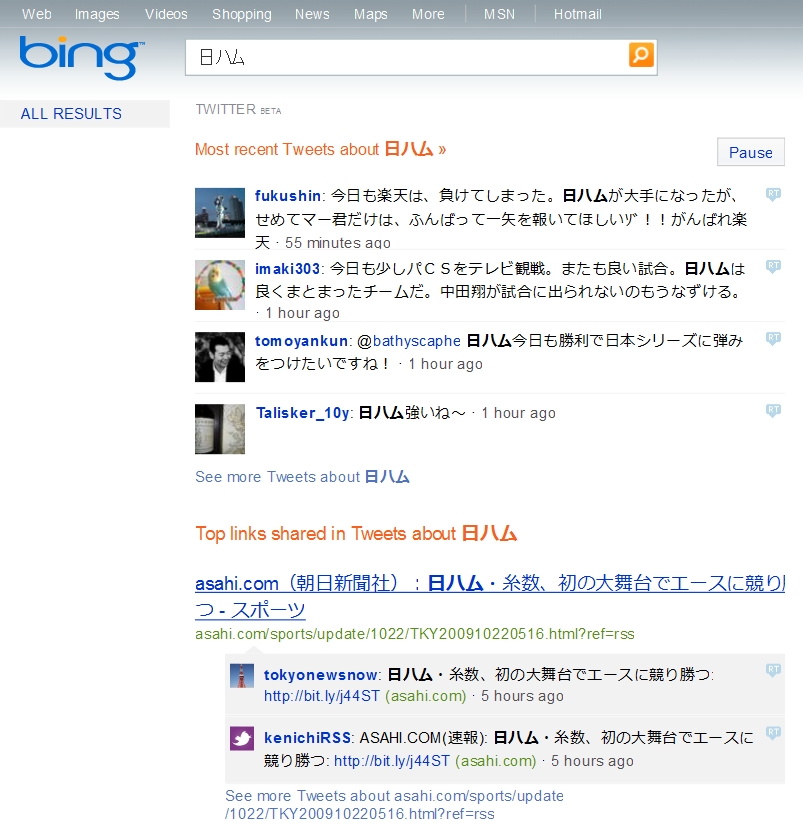This screenshot has height=835, width=803.
Task: Open bit.ly link in kenichiRSS's tweet
Action: tap(392, 761)
